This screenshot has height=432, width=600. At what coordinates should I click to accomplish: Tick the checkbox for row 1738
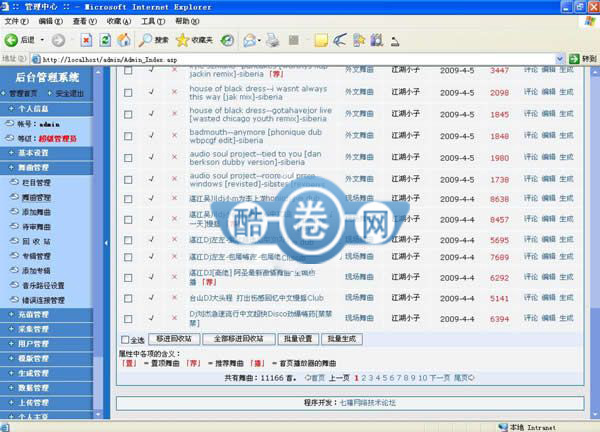click(x=128, y=180)
